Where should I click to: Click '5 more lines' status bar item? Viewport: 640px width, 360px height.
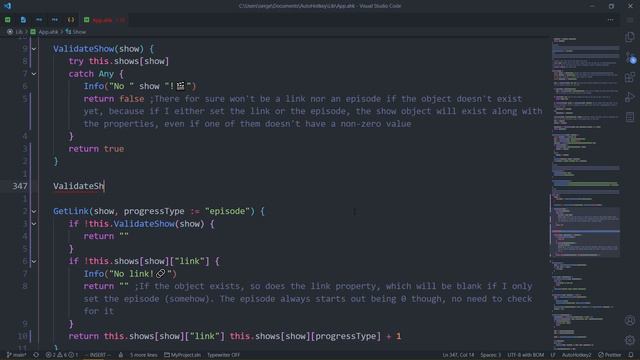pos(143,355)
